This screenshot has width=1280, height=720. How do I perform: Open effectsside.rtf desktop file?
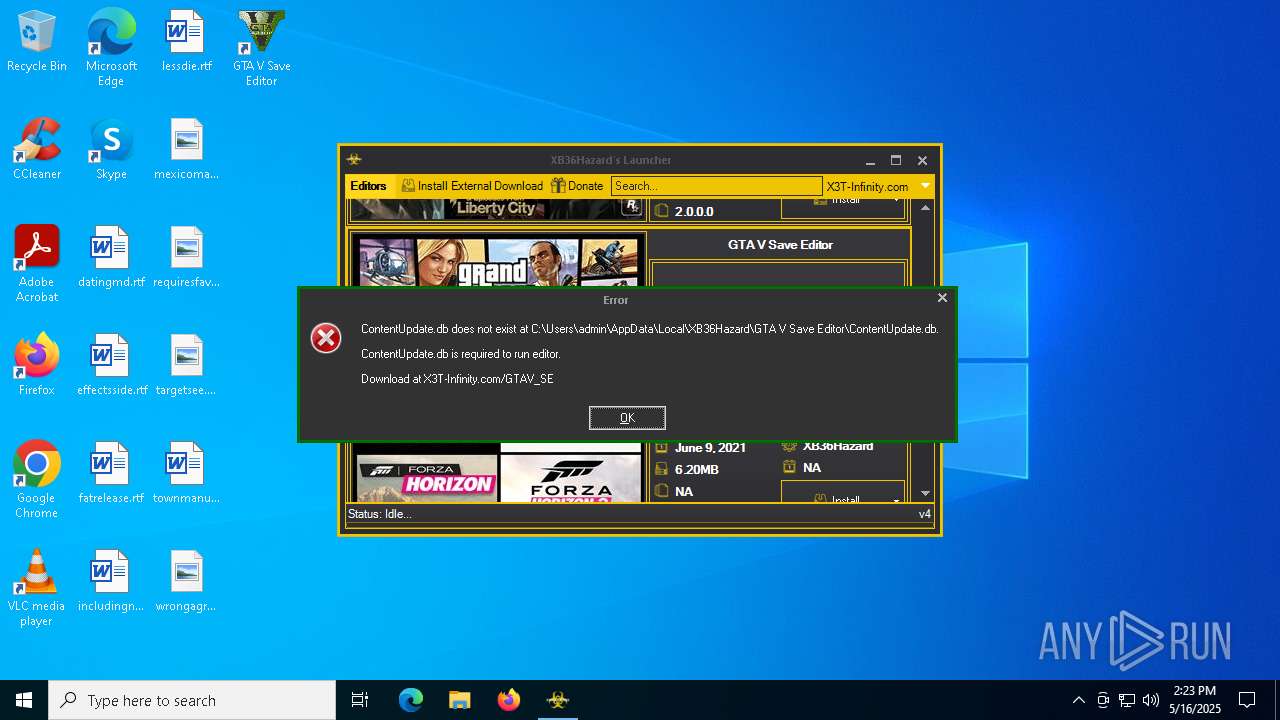pyautogui.click(x=111, y=366)
